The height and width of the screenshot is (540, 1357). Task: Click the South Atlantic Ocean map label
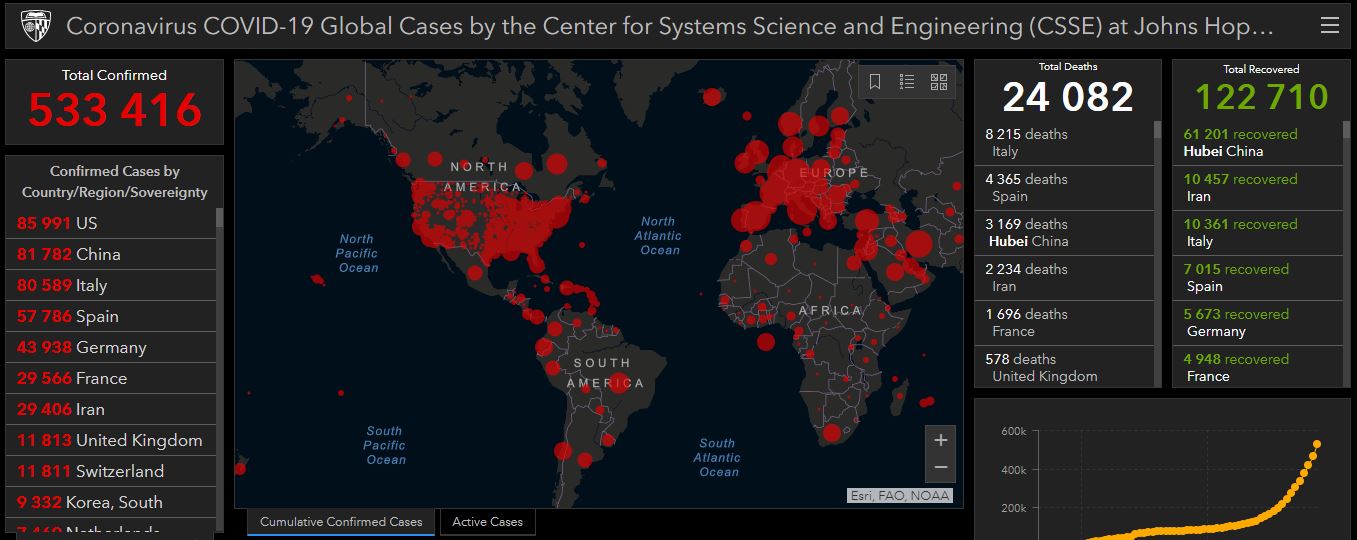tap(717, 458)
